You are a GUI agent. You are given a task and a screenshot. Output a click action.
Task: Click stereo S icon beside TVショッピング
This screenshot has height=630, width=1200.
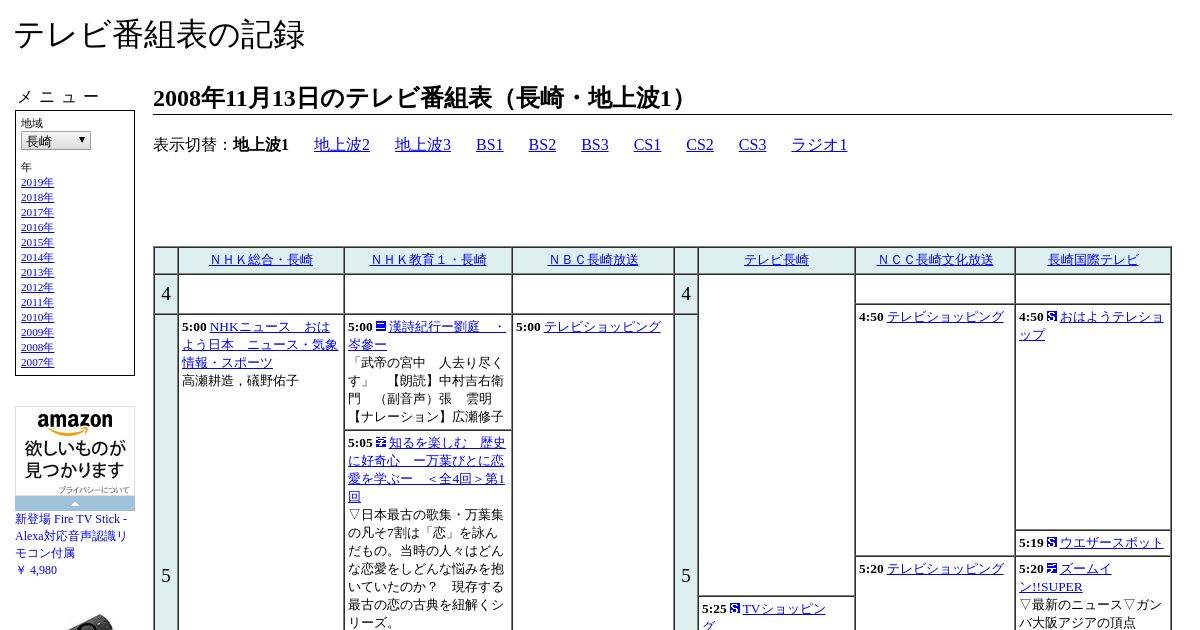point(735,608)
